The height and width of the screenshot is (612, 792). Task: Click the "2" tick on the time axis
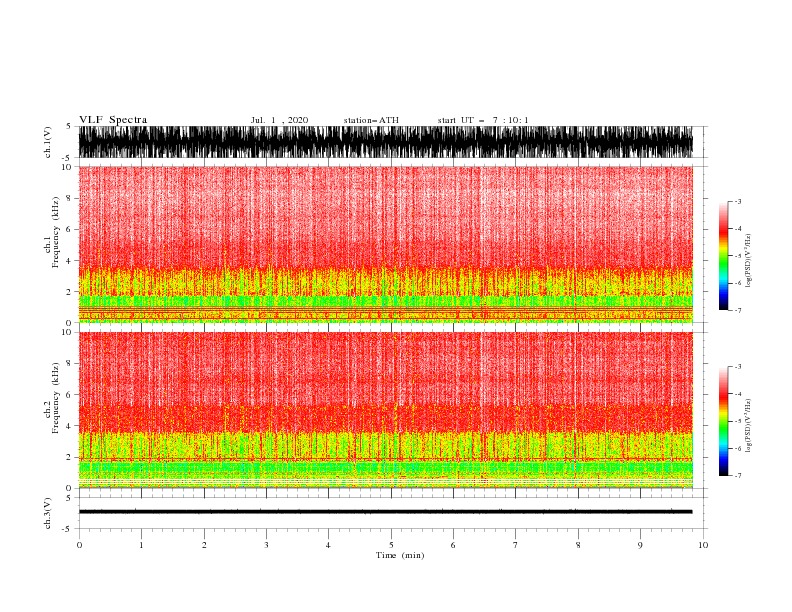[204, 545]
